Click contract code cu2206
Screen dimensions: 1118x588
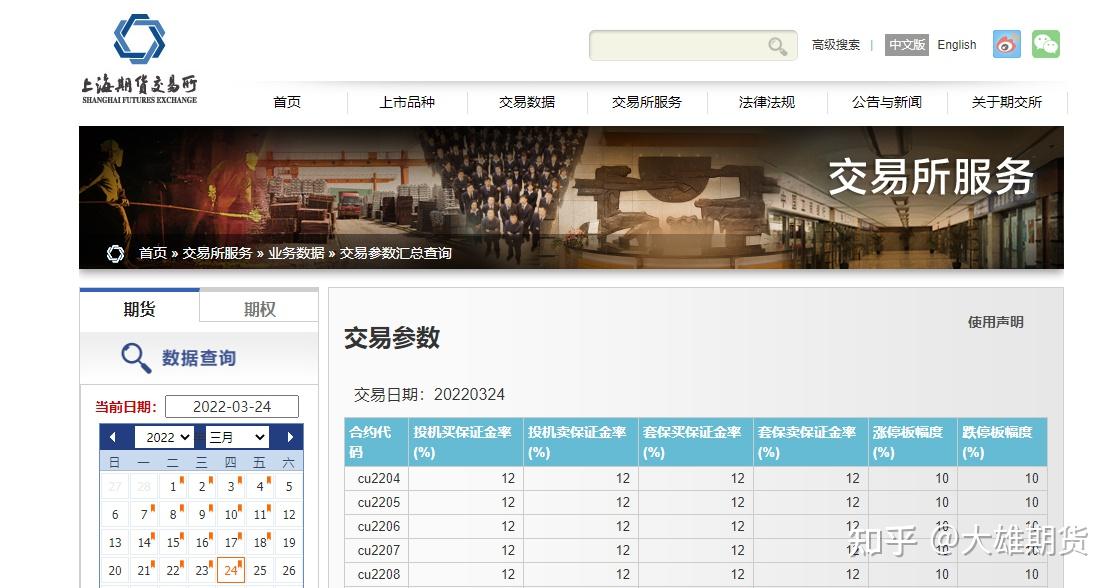pyautogui.click(x=379, y=526)
